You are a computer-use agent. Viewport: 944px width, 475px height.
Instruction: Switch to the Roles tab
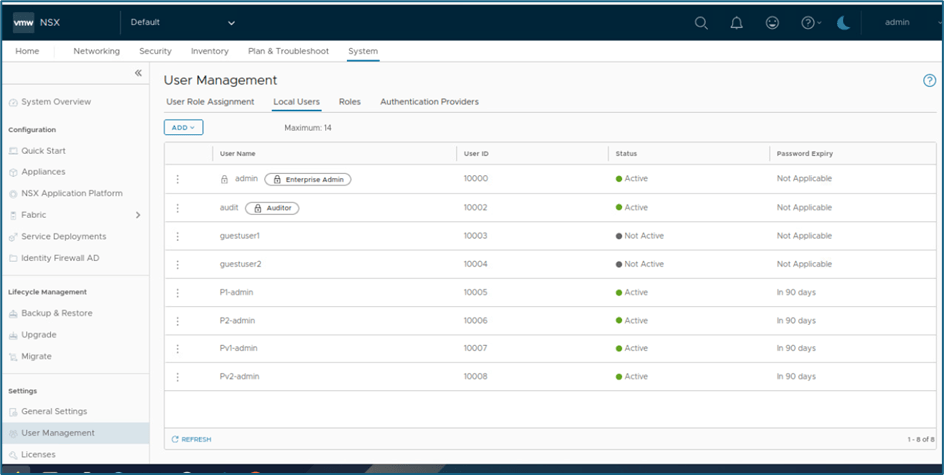(349, 102)
